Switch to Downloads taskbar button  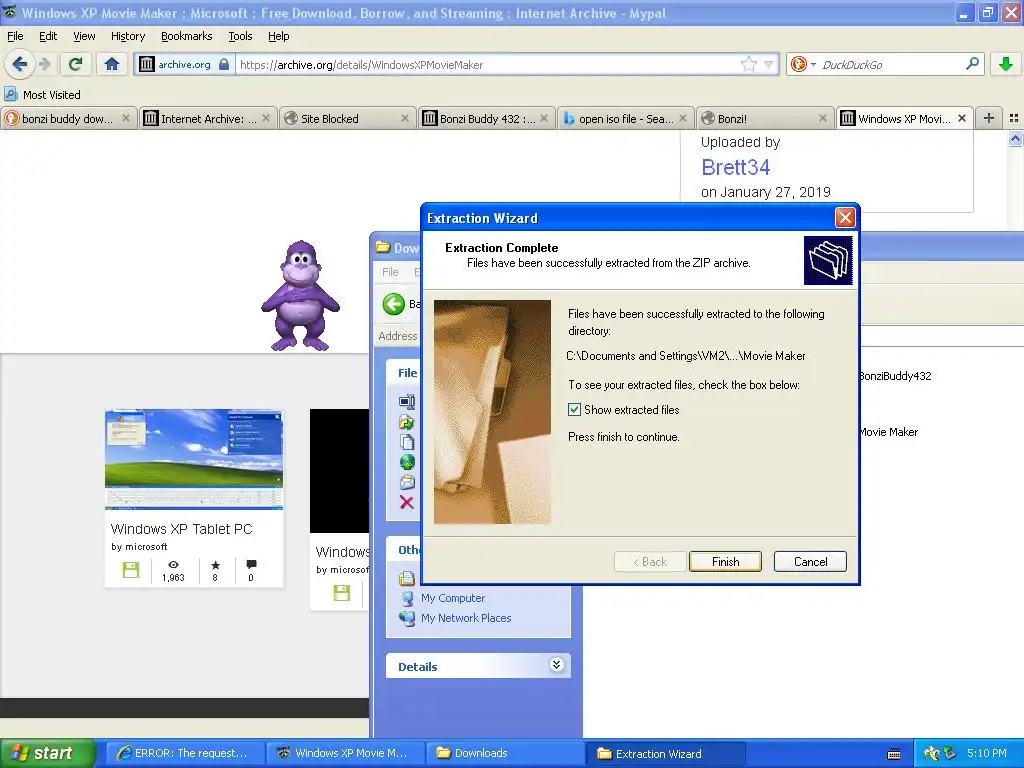[x=504, y=753]
